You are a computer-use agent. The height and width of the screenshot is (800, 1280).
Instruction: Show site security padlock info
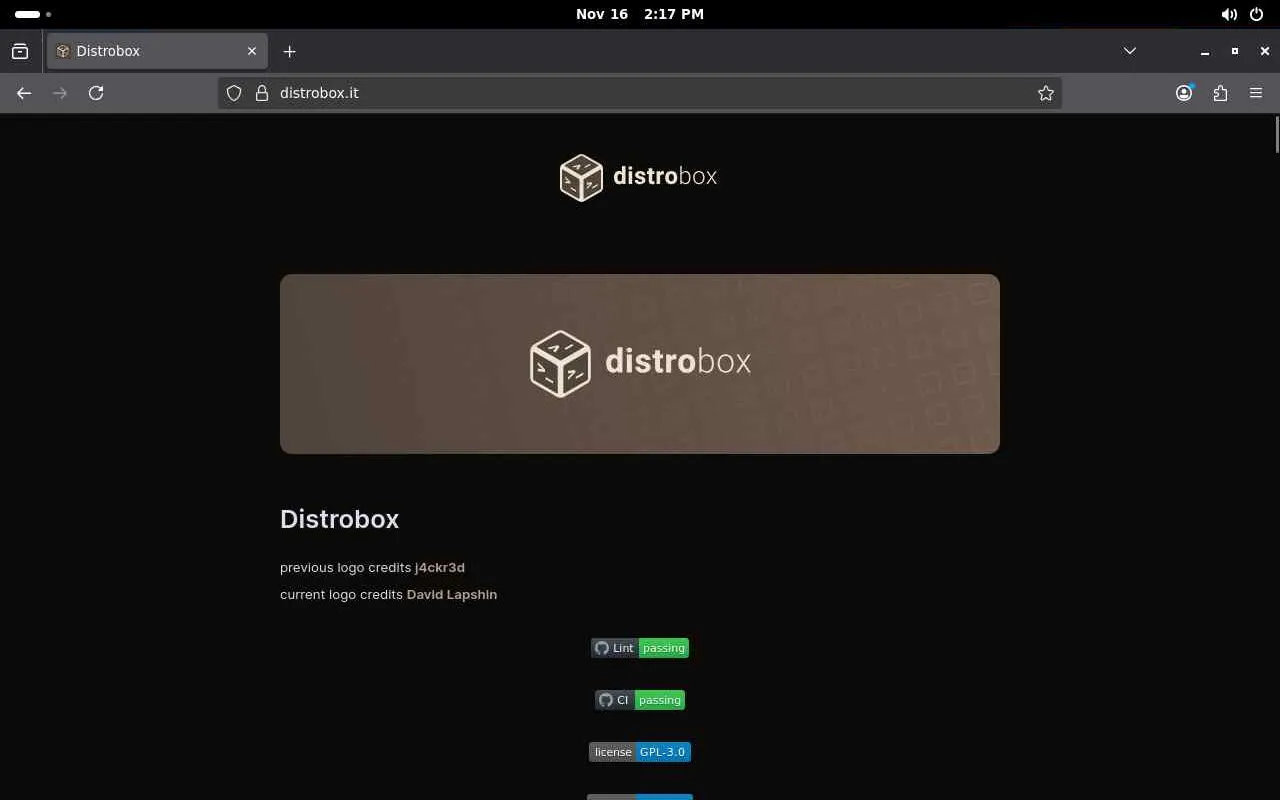click(x=262, y=93)
